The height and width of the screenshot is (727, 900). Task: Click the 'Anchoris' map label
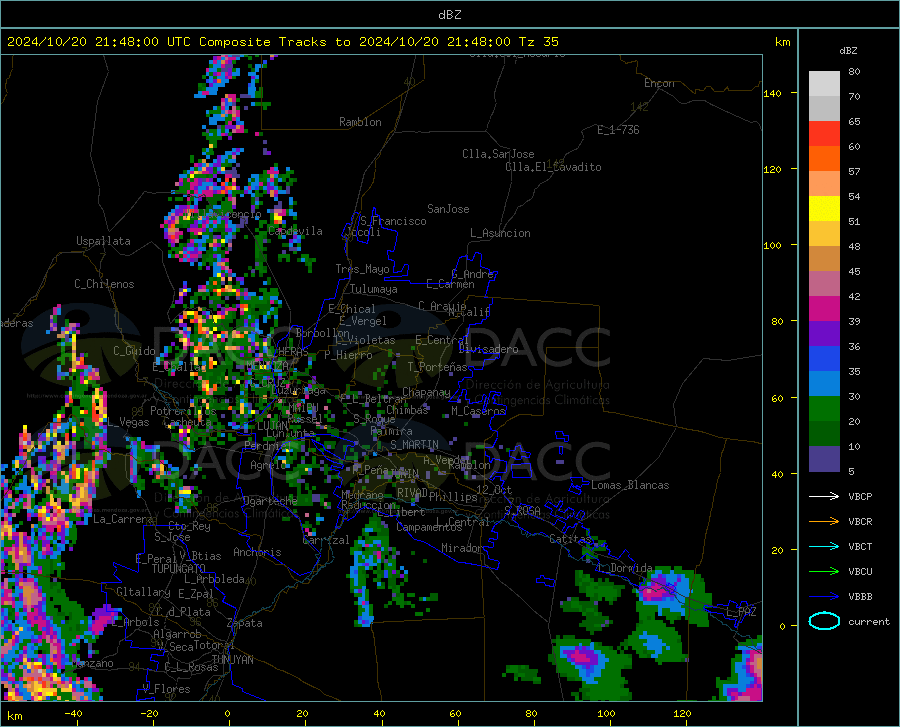257,552
